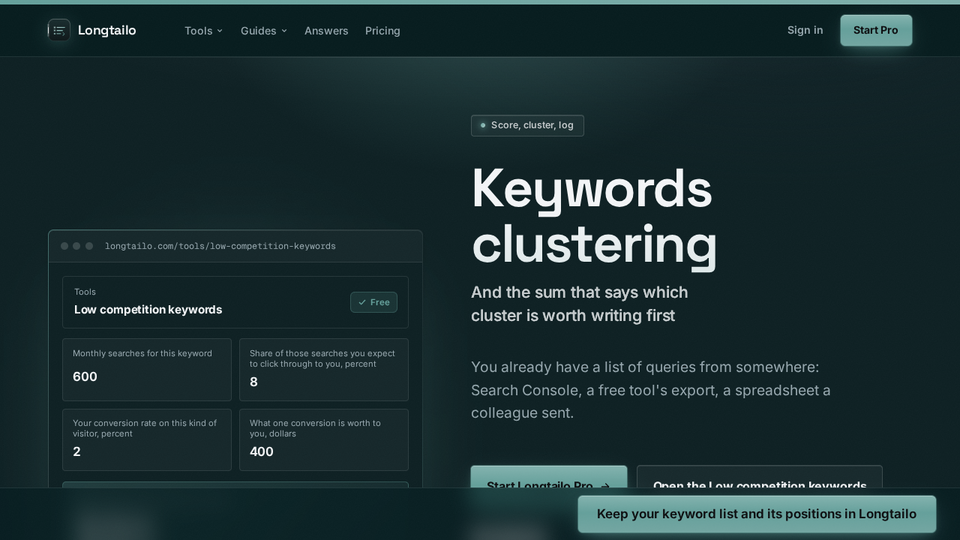960x540 pixels.
Task: Click 'Share of those searches you expect' label
Action: pyautogui.click(x=322, y=359)
